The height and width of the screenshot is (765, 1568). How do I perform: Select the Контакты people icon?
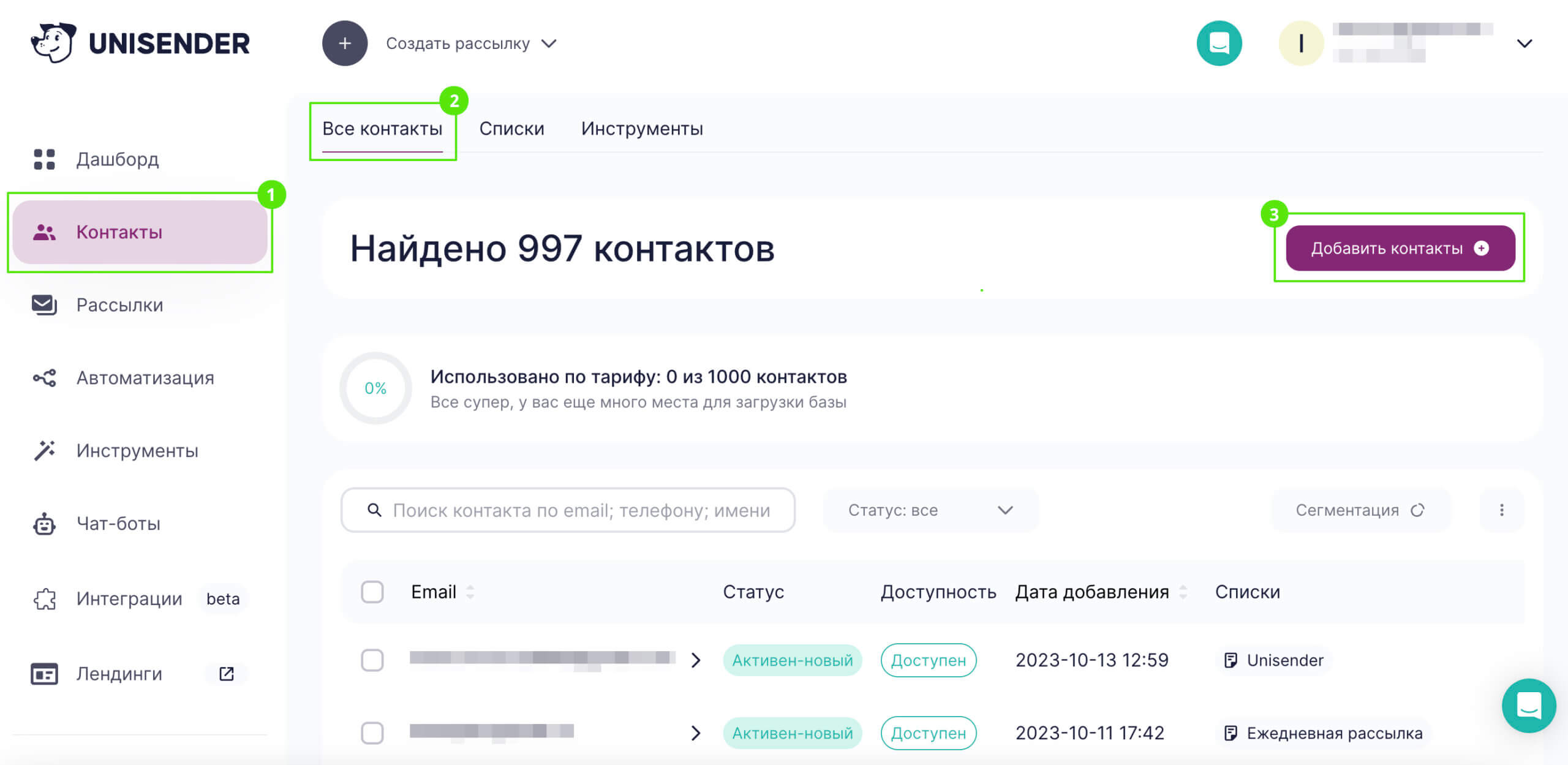[x=45, y=232]
